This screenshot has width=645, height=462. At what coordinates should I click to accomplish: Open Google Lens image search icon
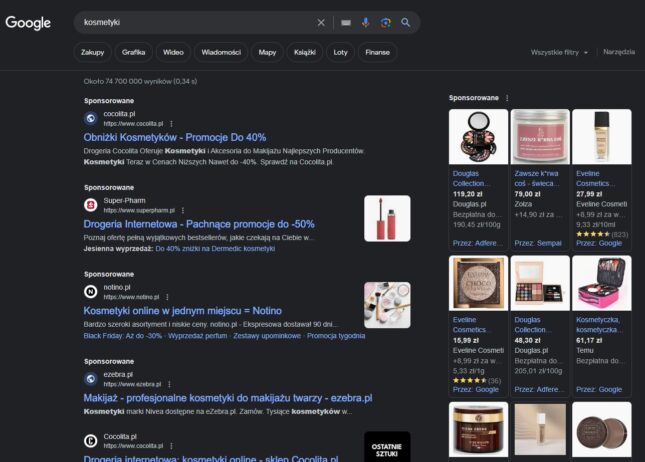(x=385, y=23)
